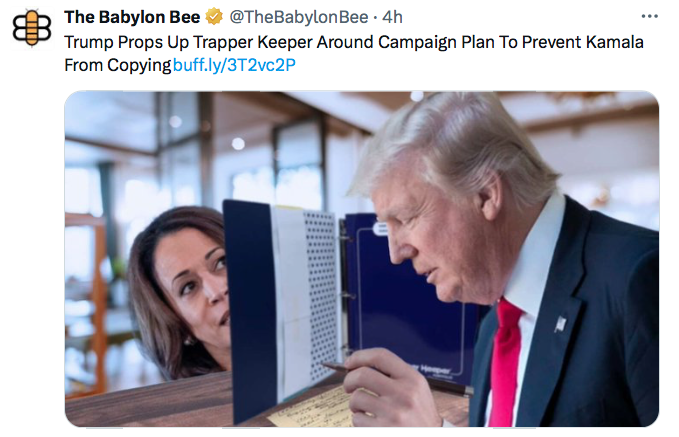Click the tweet headline text

354,54
